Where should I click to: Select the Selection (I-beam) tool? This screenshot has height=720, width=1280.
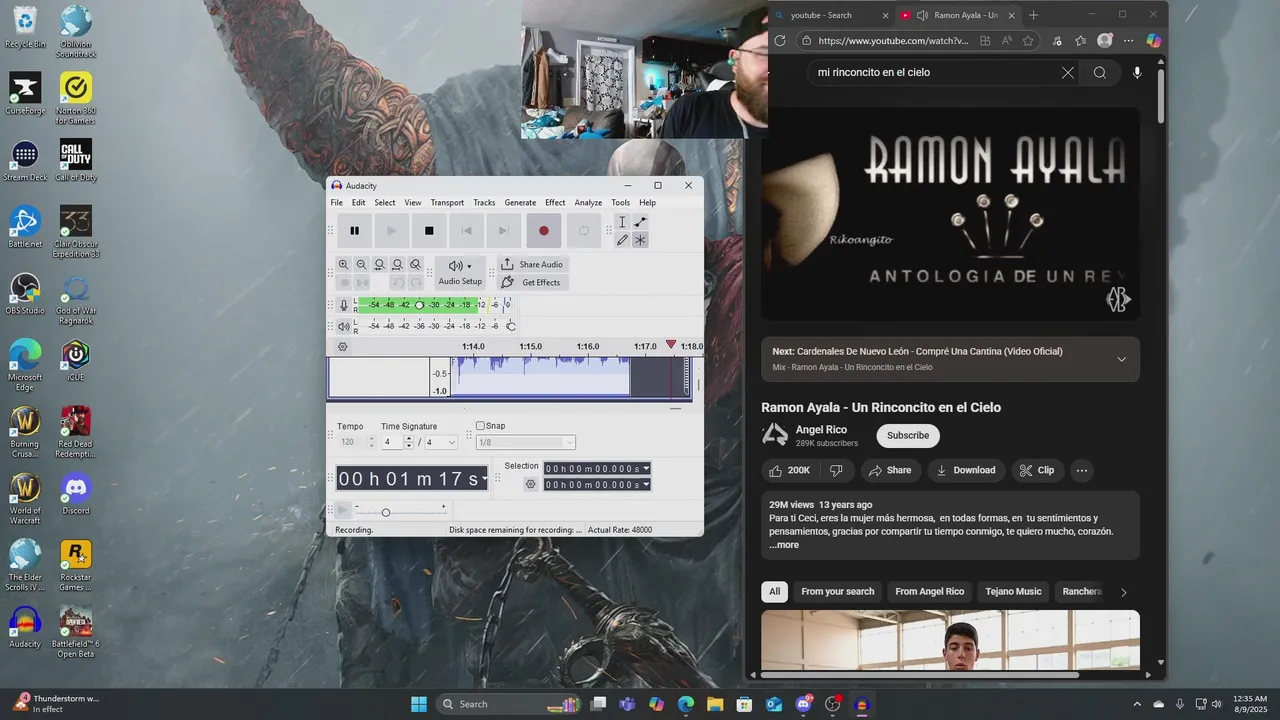point(622,222)
